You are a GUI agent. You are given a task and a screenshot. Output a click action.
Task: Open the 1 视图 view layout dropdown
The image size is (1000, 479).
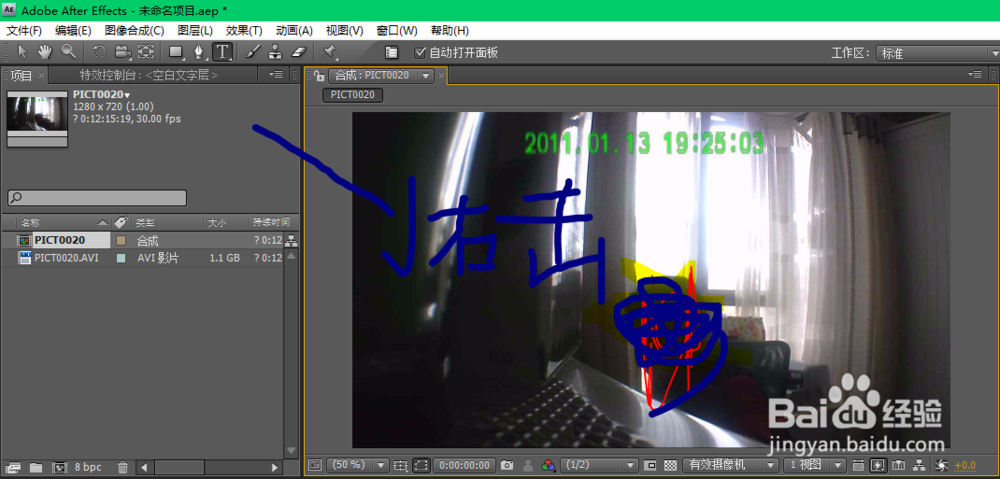click(x=815, y=465)
